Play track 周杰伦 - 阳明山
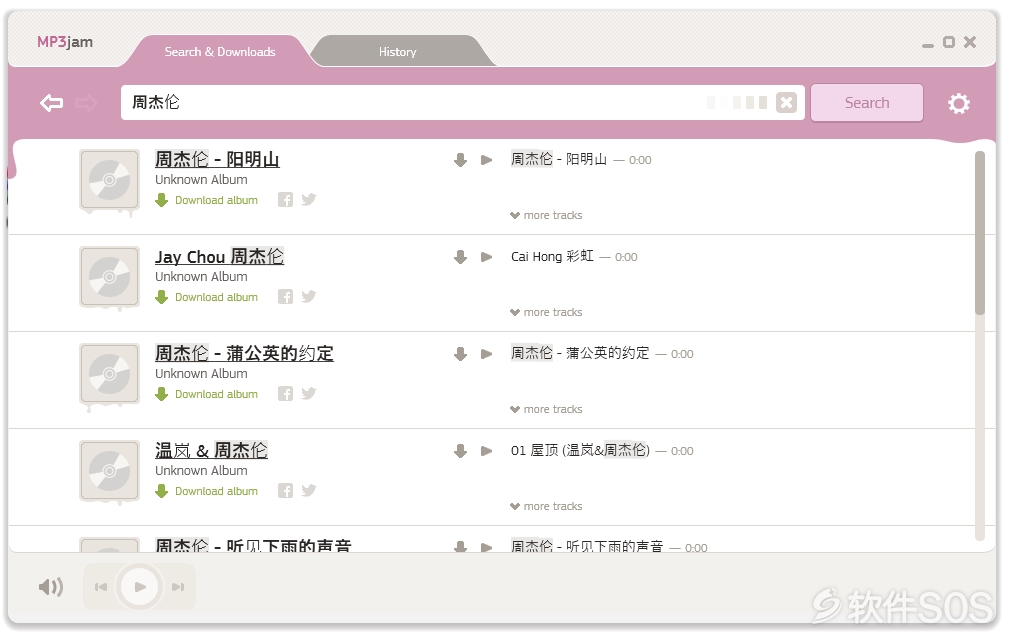The height and width of the screenshot is (636, 1009). (x=486, y=160)
